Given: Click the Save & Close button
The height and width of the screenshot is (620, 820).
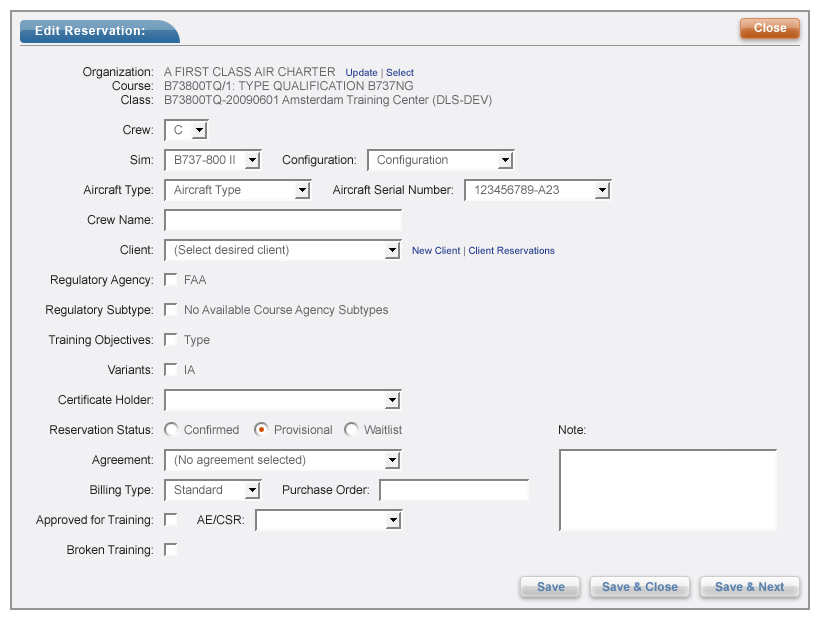Looking at the screenshot, I should coord(639,587).
